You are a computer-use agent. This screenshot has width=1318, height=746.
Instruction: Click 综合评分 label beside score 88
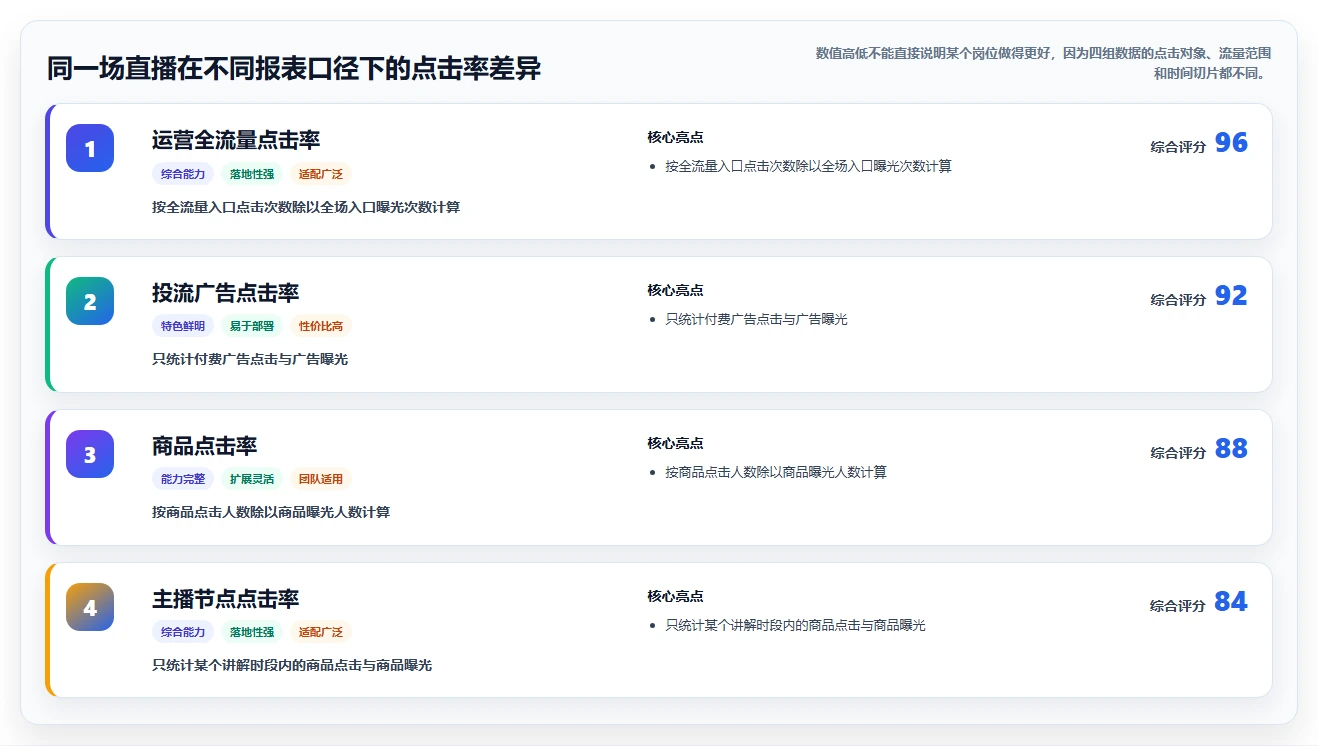pyautogui.click(x=1178, y=453)
